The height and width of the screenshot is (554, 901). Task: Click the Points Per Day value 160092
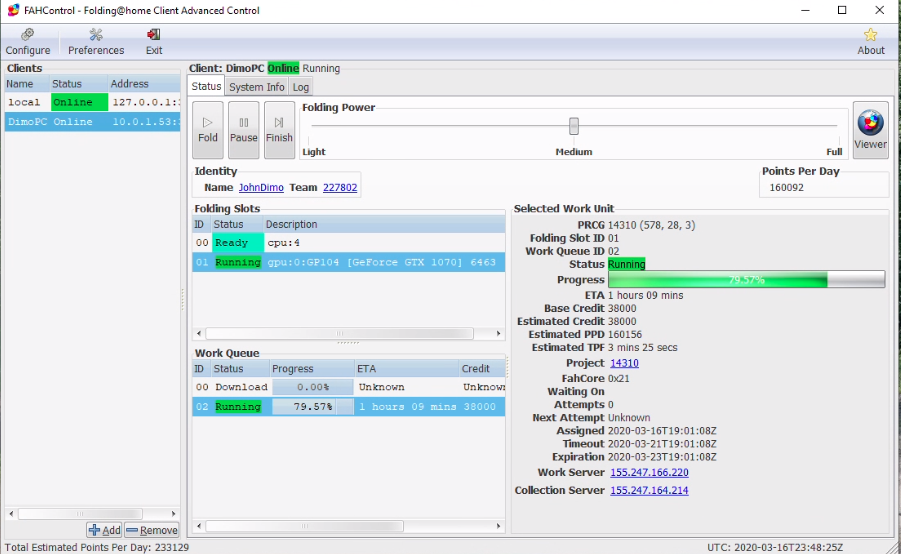tap(786, 187)
